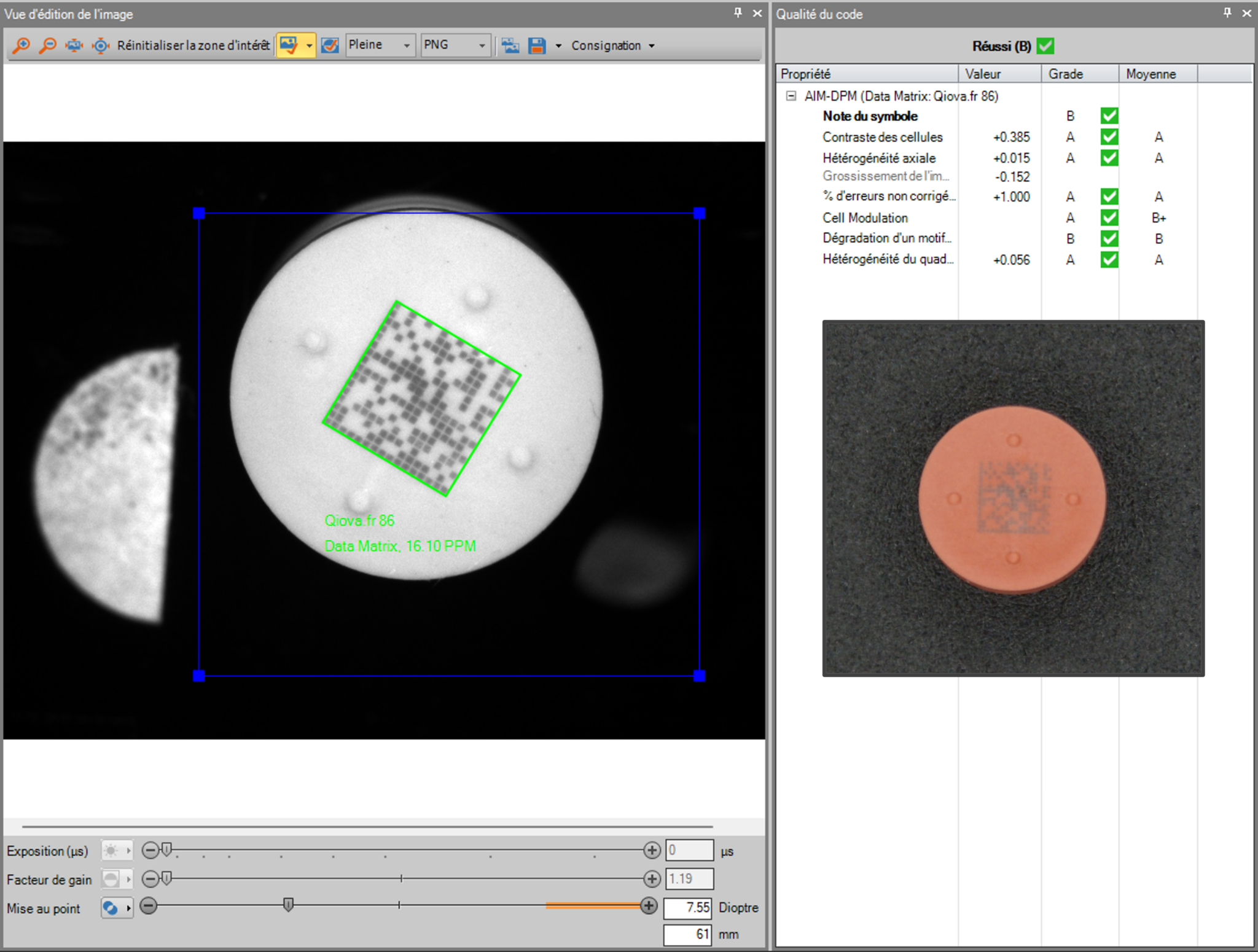This screenshot has height=952, width=1258.
Task: Click the Moyenne column header
Action: pyautogui.click(x=1158, y=74)
